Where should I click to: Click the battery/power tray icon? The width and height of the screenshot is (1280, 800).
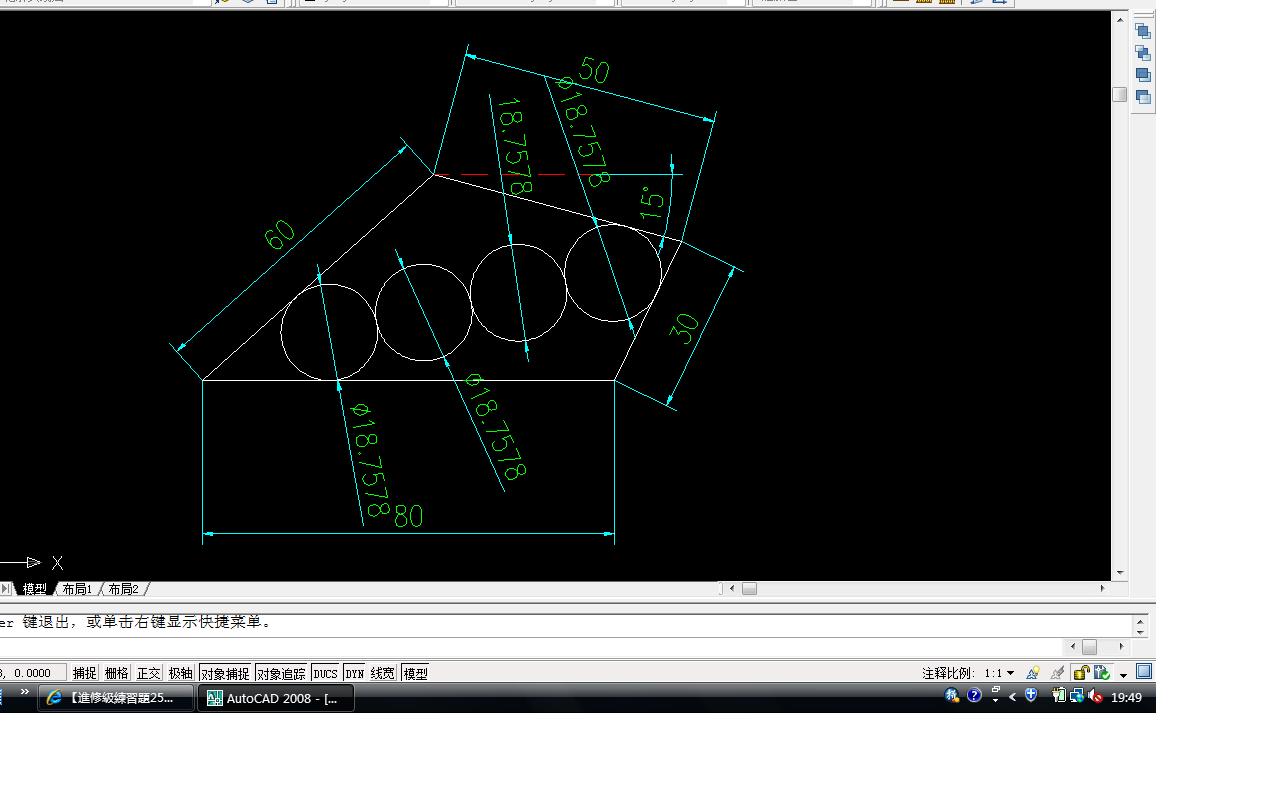[1059, 696]
